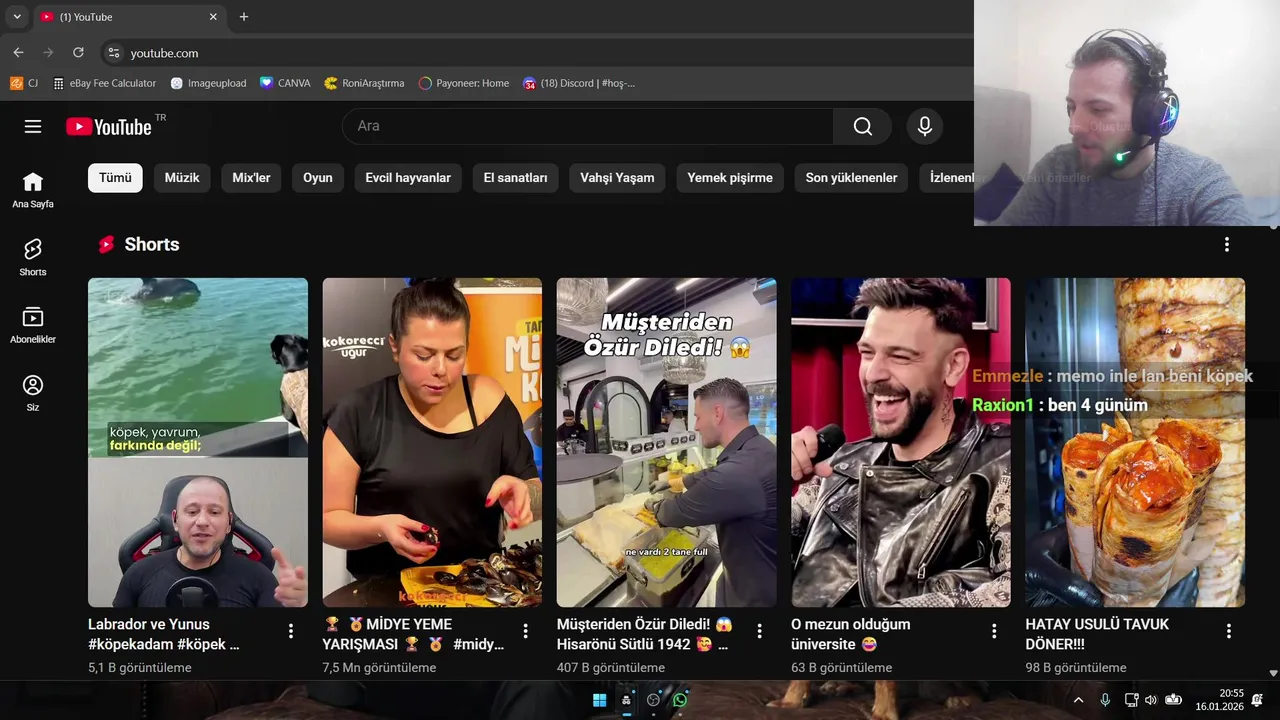Image resolution: width=1280 pixels, height=720 pixels.
Task: Play the chicken döner short thumbnail
Action: click(1135, 442)
